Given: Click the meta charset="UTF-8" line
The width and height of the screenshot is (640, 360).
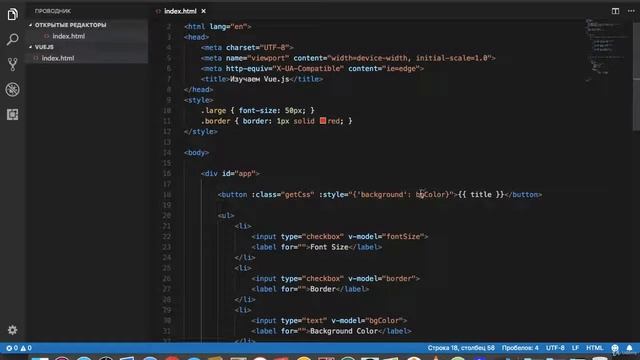Looking at the screenshot, I should point(247,48).
